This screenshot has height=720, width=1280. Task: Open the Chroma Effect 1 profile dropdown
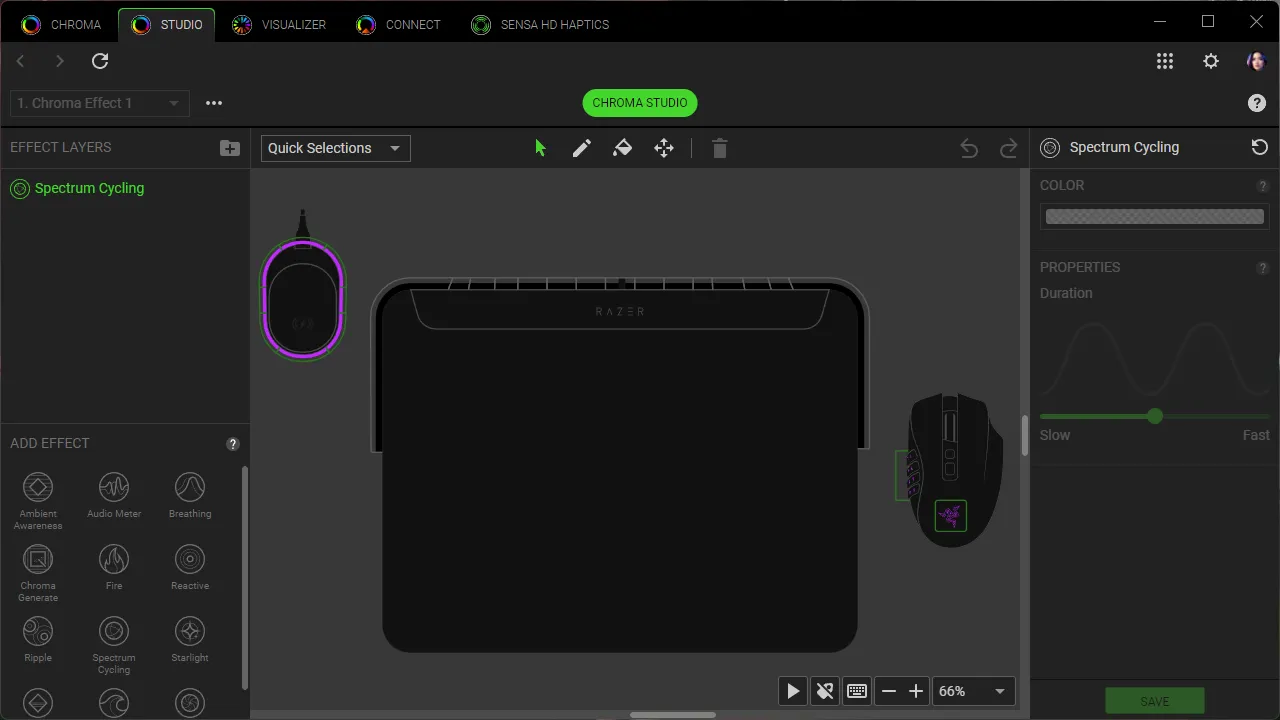[x=100, y=103]
